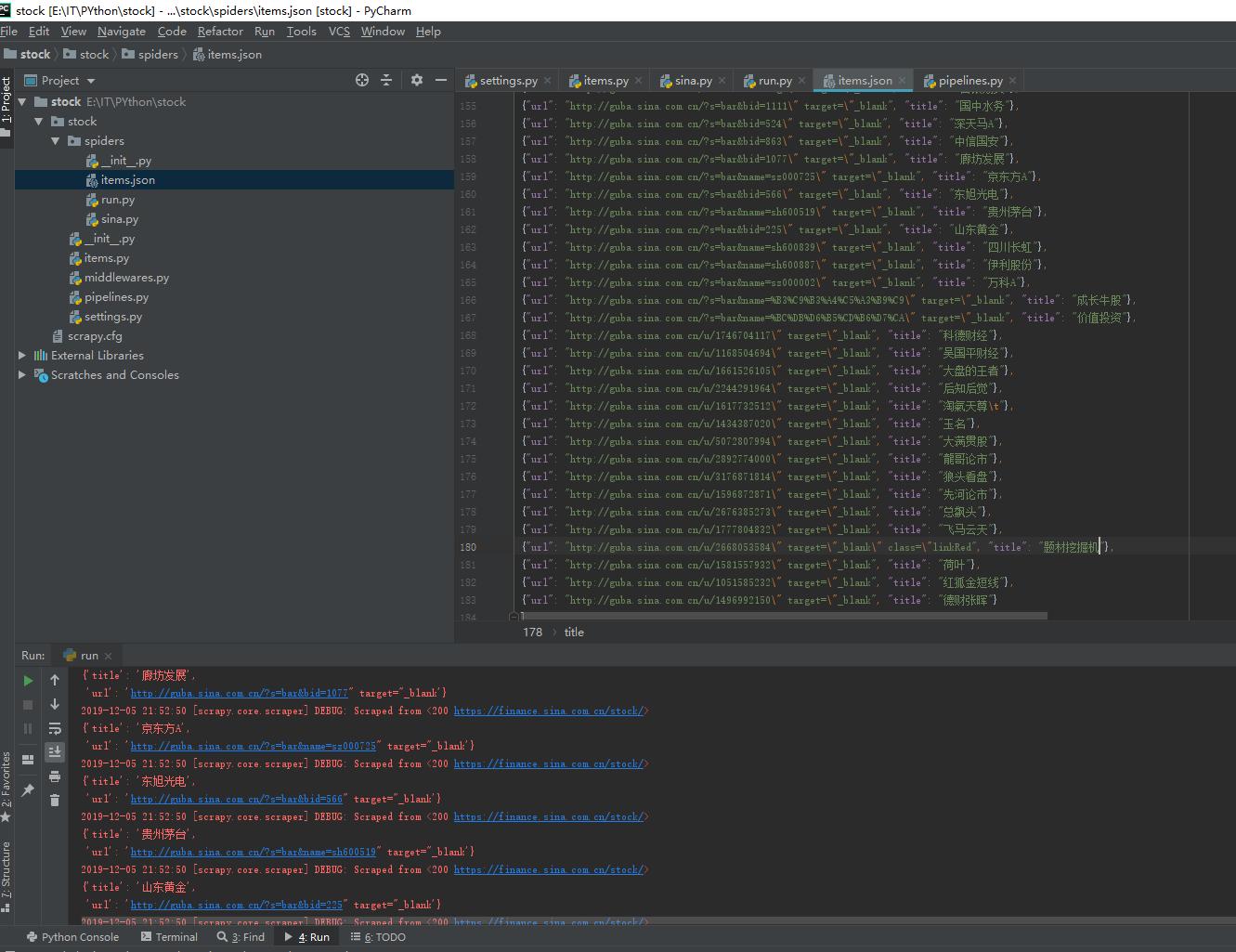Rerun the run configuration with green play icon

pyautogui.click(x=28, y=681)
